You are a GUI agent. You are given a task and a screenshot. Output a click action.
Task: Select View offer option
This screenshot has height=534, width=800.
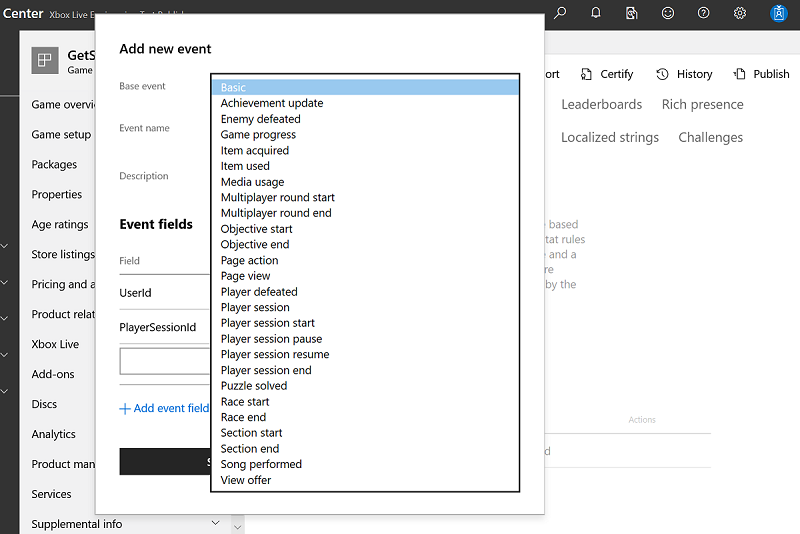click(x=365, y=480)
